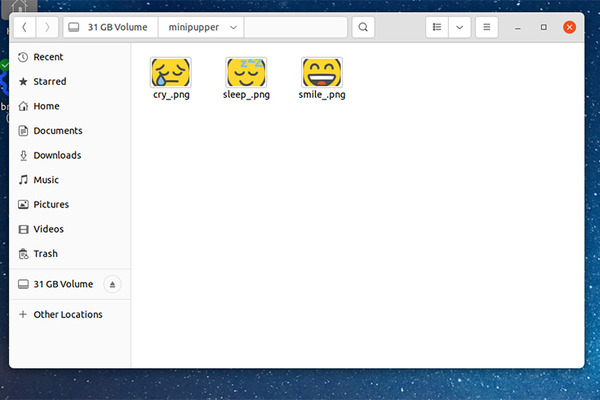Screen dimensions: 600x400
Task: Open Other Locations
Action: [67, 314]
